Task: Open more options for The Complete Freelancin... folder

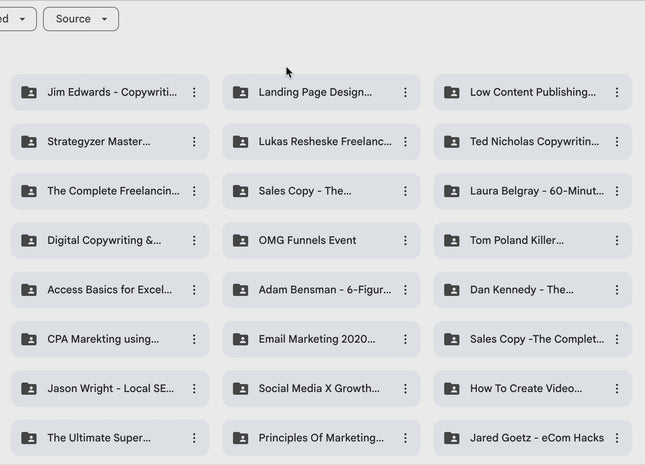Action: pos(194,191)
